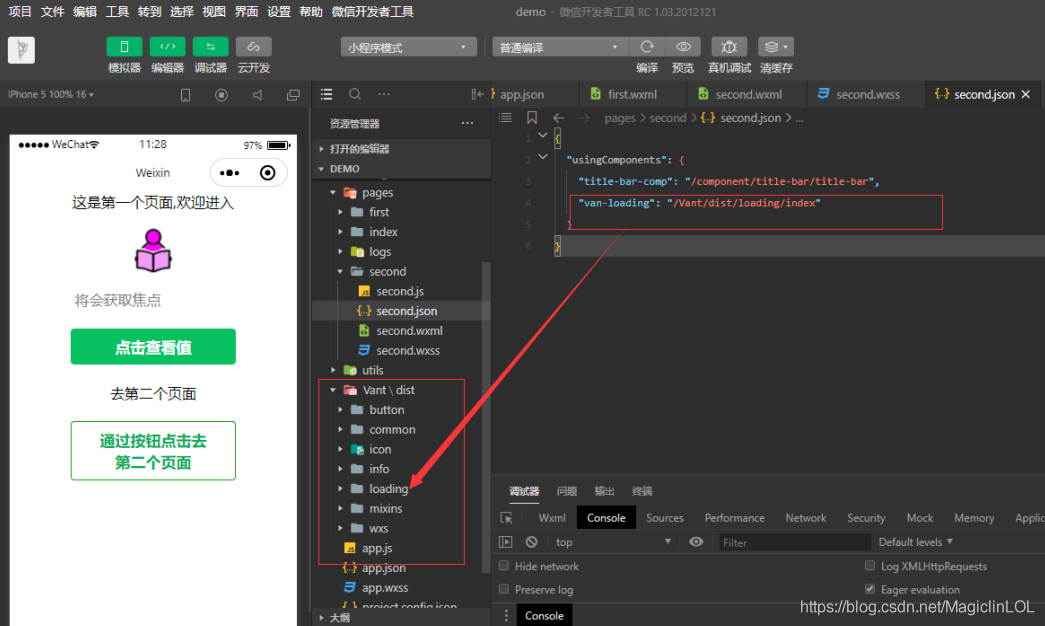The image size is (1045, 626).
Task: Collapse the DEMO project section
Action: click(x=401, y=169)
